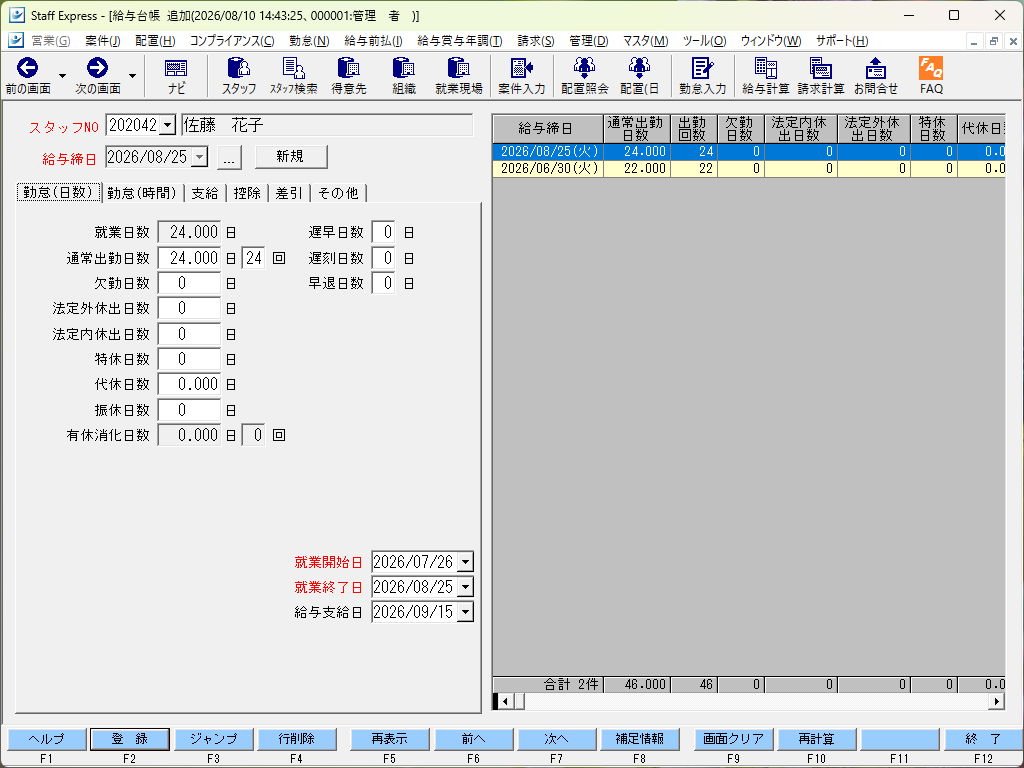Image resolution: width=1024 pixels, height=768 pixels.
Task: Click the right arrow of the table scrollbar
Action: coord(997,701)
